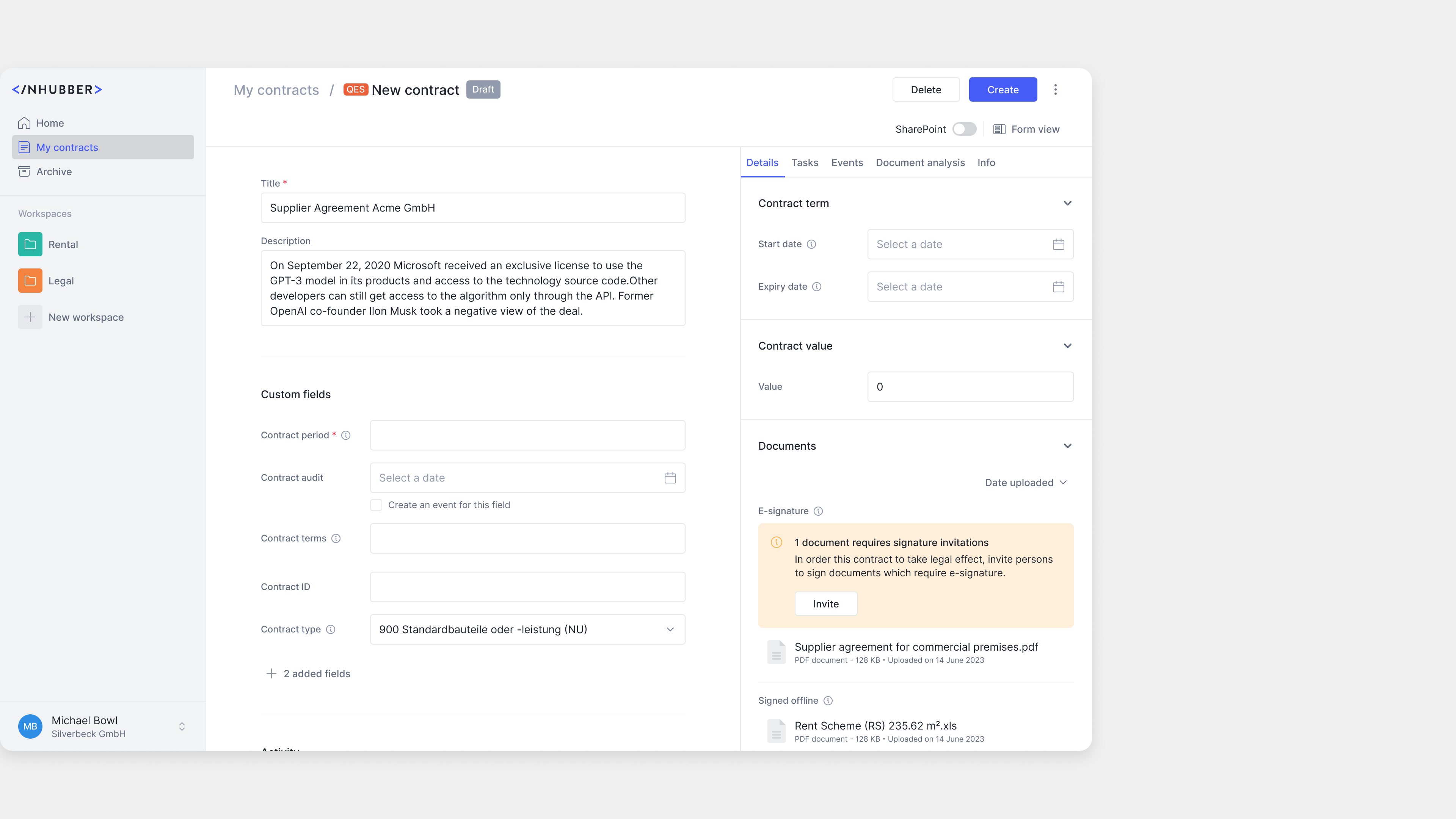Click the Contract period info icon
The image size is (1456, 819).
click(346, 435)
